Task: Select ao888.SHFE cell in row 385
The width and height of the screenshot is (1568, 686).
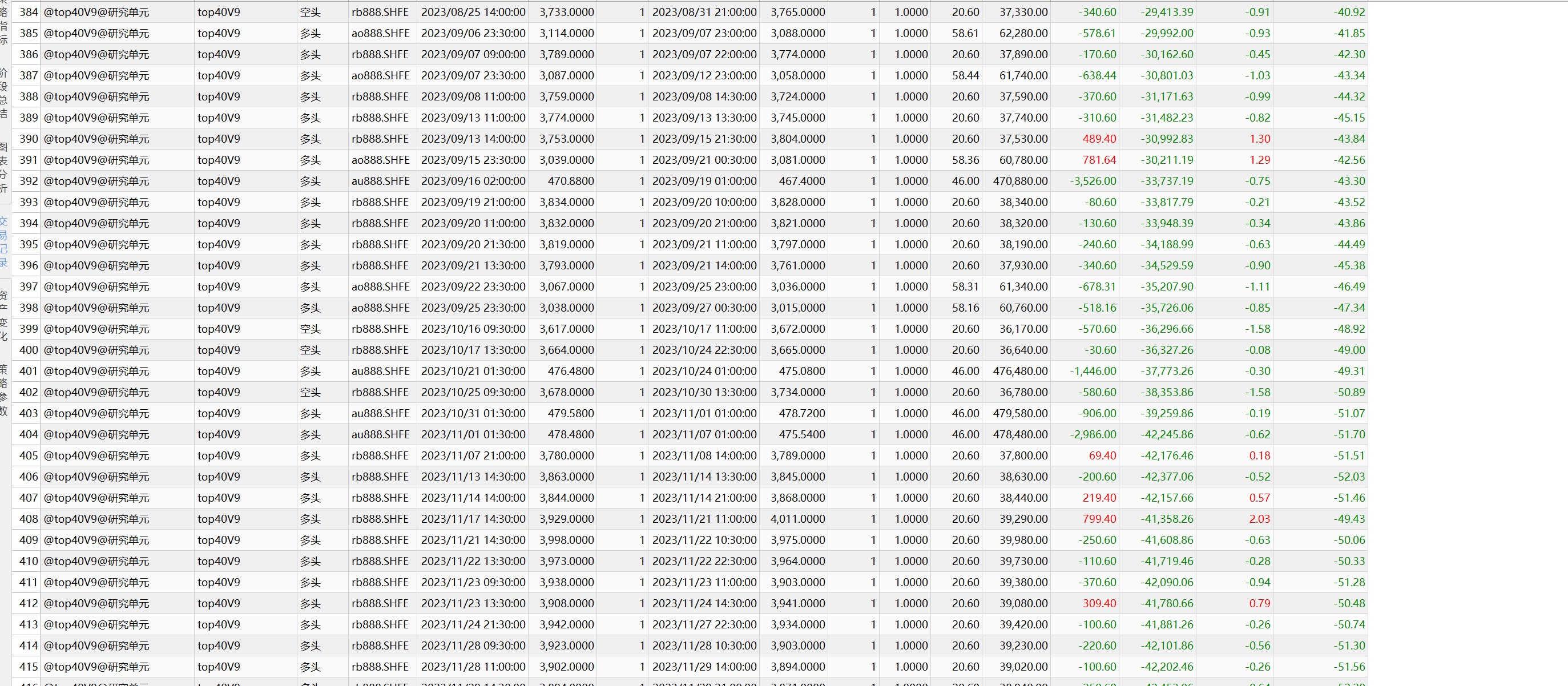Action: tap(380, 34)
